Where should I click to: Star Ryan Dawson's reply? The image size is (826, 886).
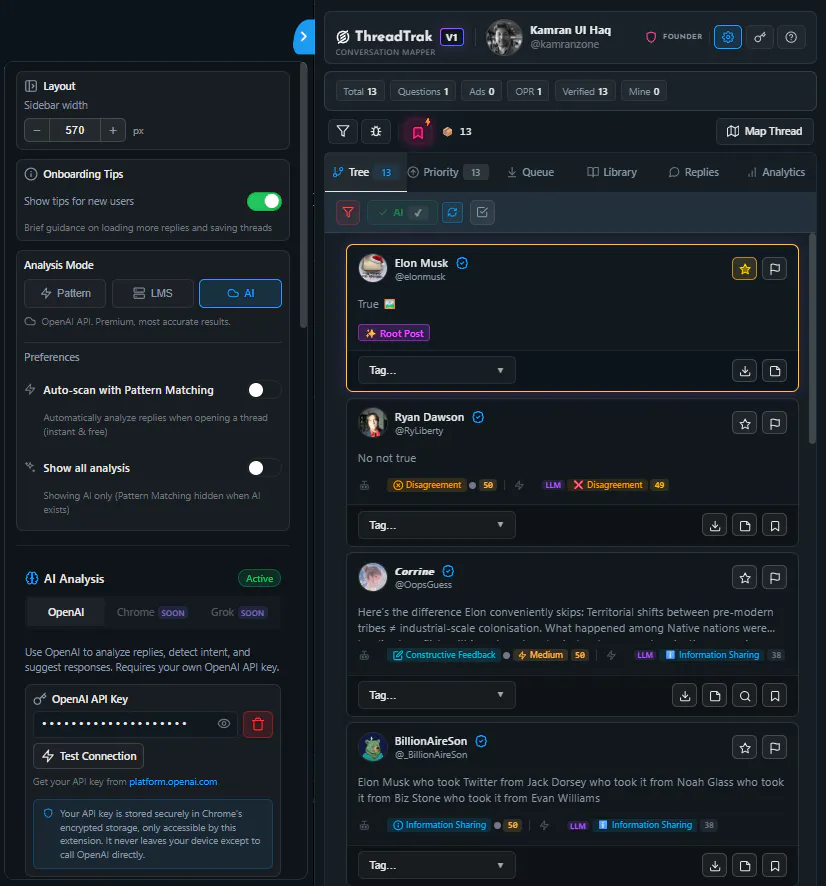745,423
